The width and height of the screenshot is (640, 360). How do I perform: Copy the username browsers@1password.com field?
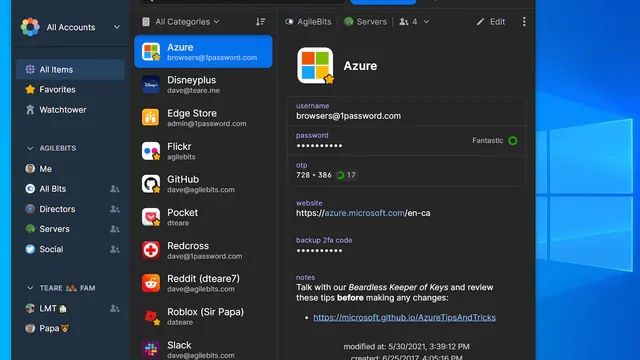tap(407, 111)
